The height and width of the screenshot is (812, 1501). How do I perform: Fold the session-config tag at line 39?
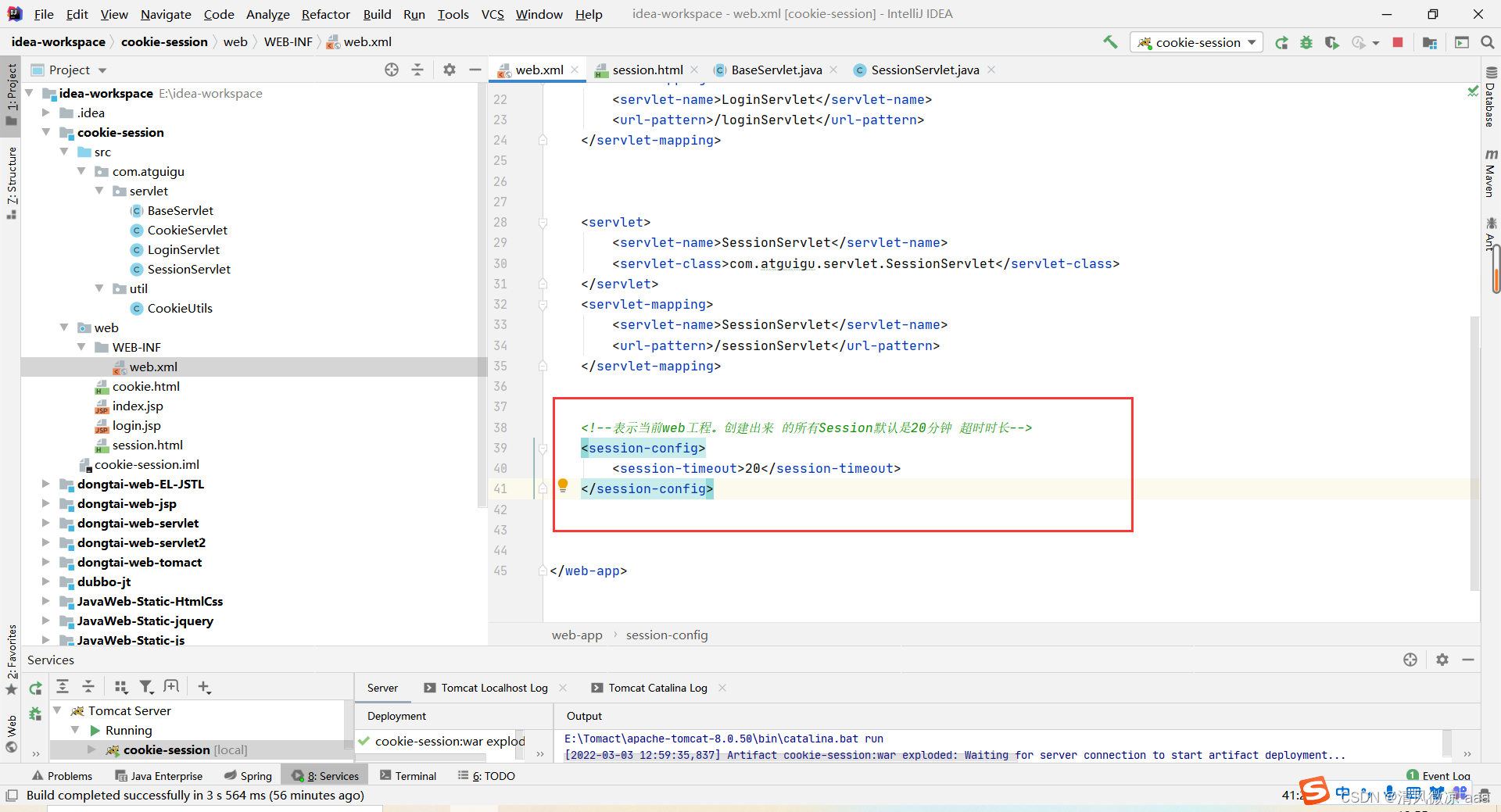pos(543,448)
